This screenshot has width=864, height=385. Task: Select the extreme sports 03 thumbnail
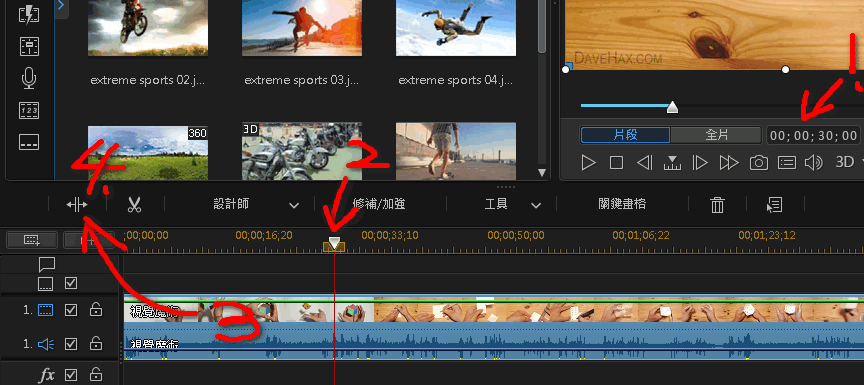coord(302,28)
